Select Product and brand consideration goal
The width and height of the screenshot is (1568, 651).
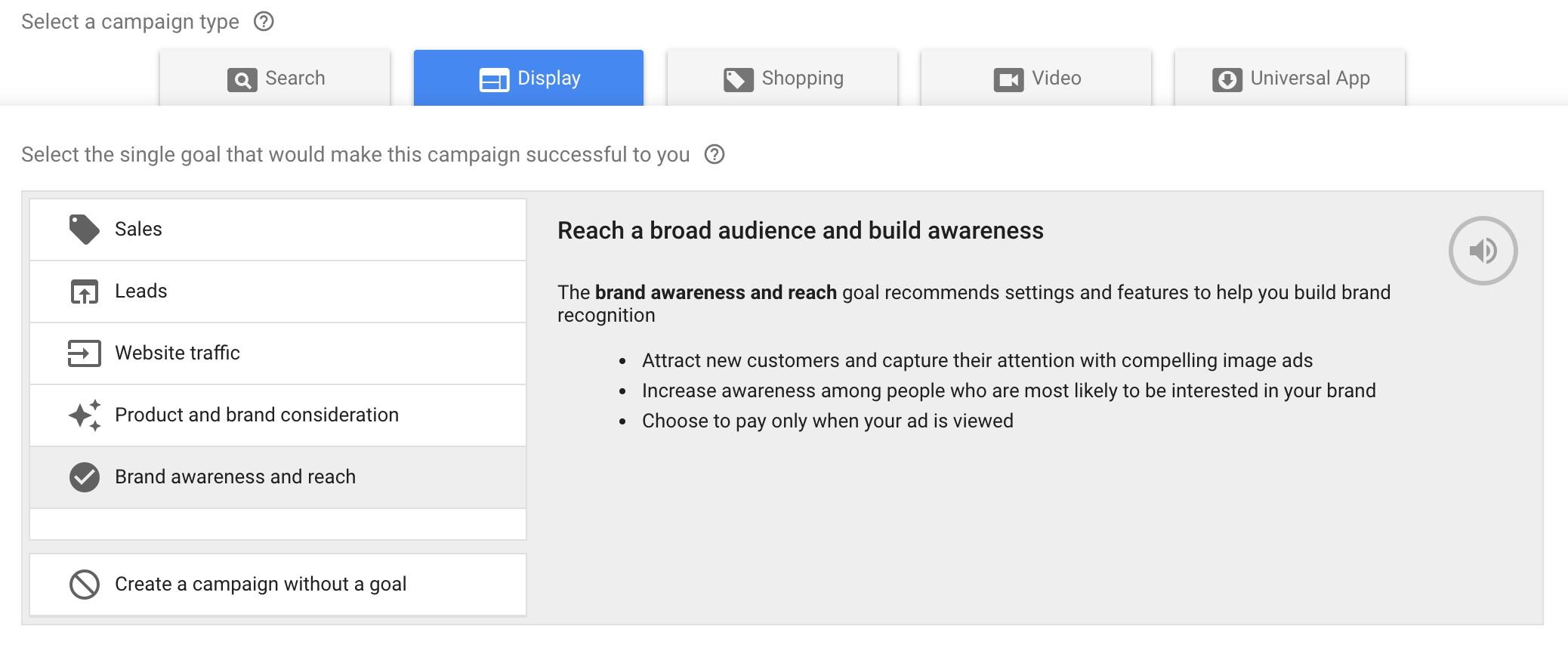tap(278, 415)
